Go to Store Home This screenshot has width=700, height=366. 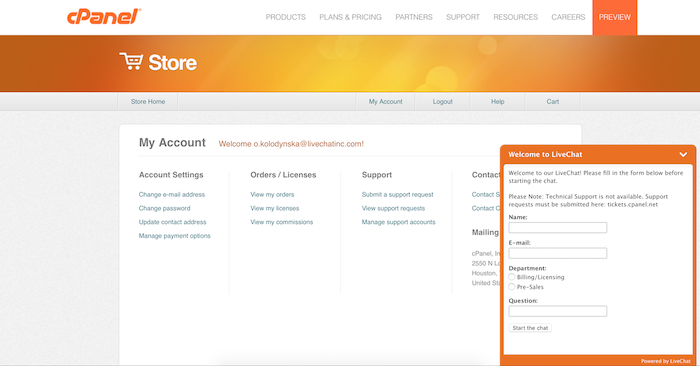pos(148,102)
